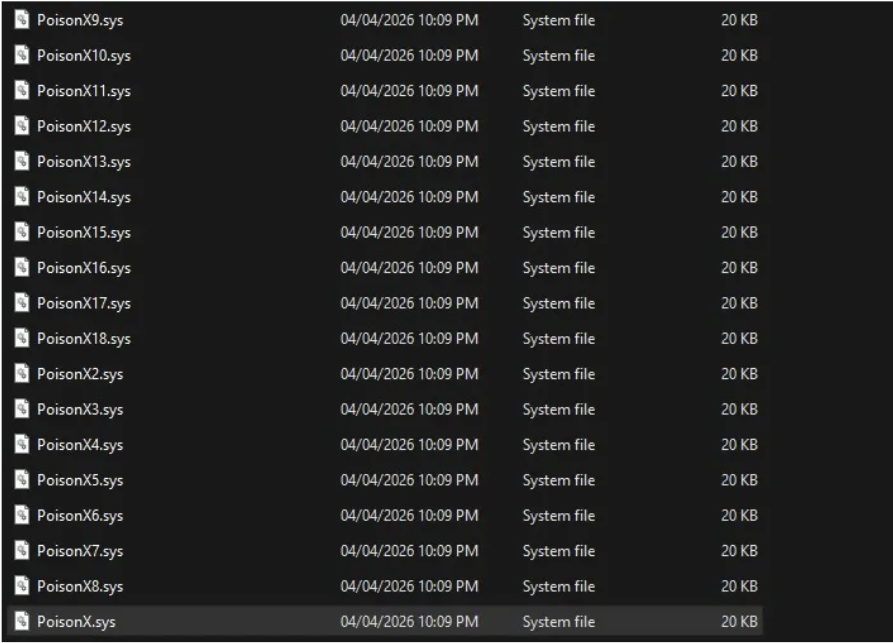Select the PoisonX13.sys file name

coord(83,162)
